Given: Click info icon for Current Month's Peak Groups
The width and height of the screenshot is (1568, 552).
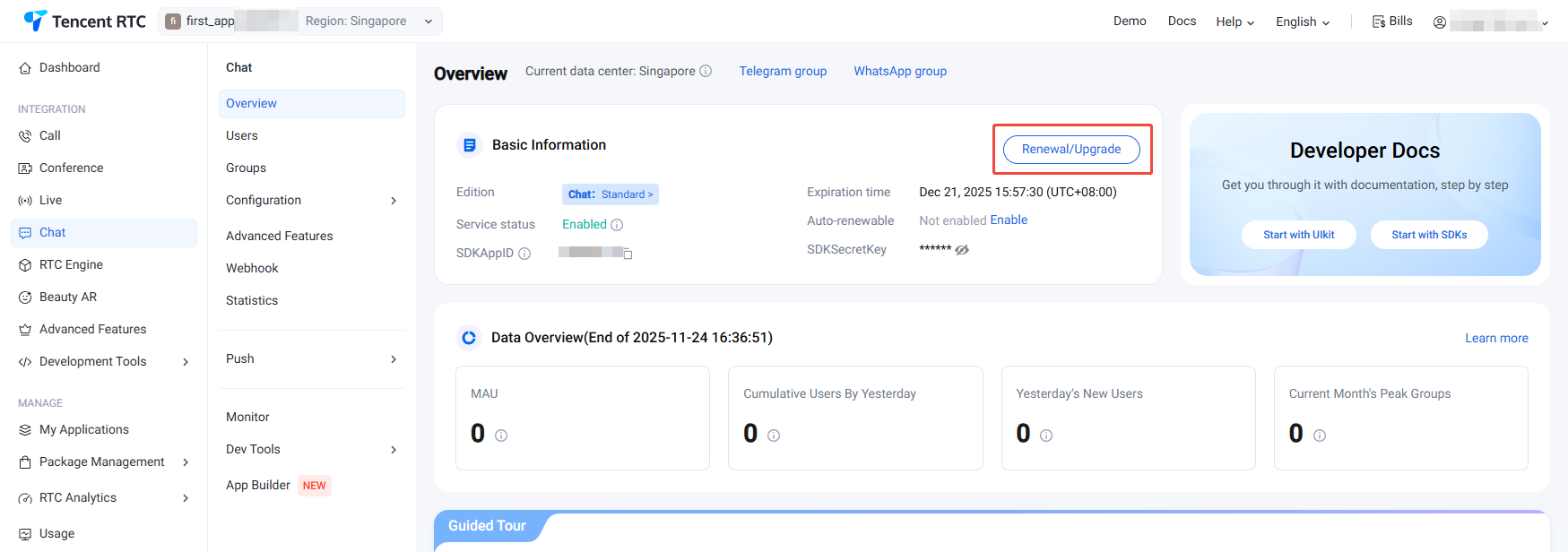Looking at the screenshot, I should point(1320,436).
